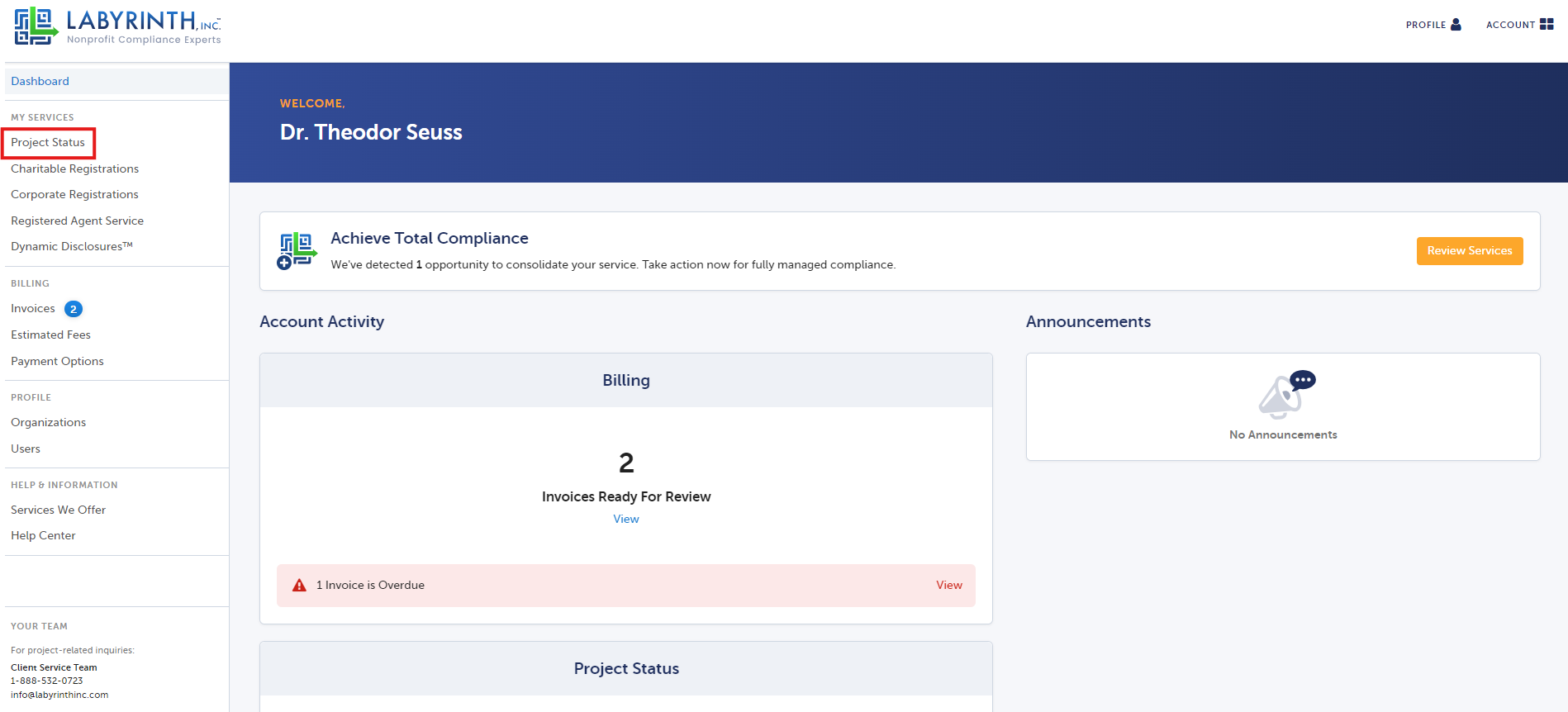The width and height of the screenshot is (1568, 712).
Task: Click the Review Services button
Action: 1469,251
